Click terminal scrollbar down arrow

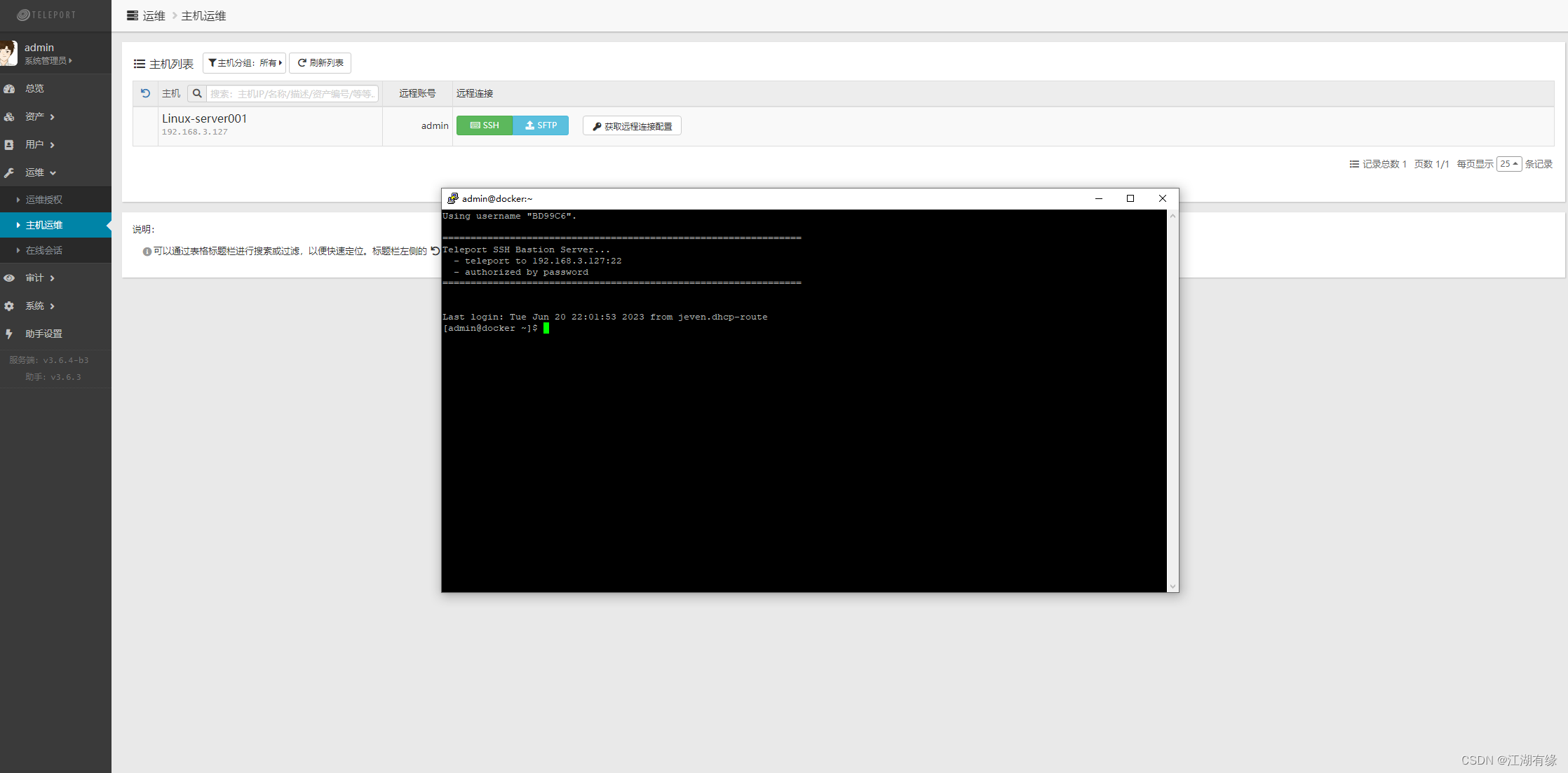click(x=1172, y=587)
